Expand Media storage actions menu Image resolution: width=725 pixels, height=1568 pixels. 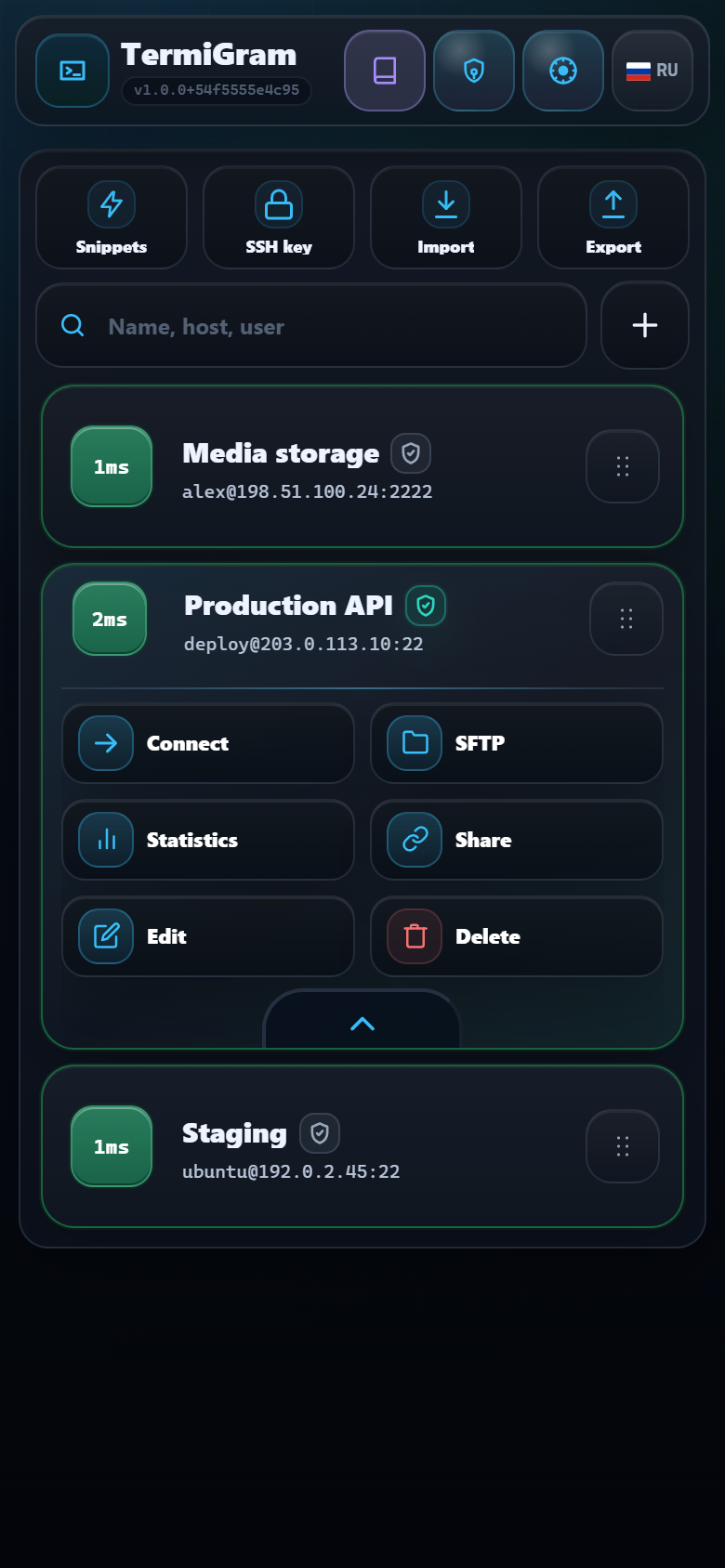623,466
